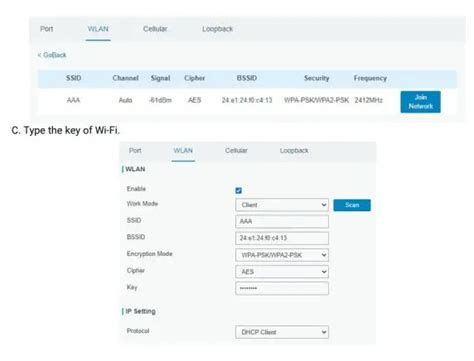This screenshot has height=361, width=474.
Task: Click the 24:e1:24:f0:c4:13 BSSID cell in table
Action: click(x=247, y=100)
